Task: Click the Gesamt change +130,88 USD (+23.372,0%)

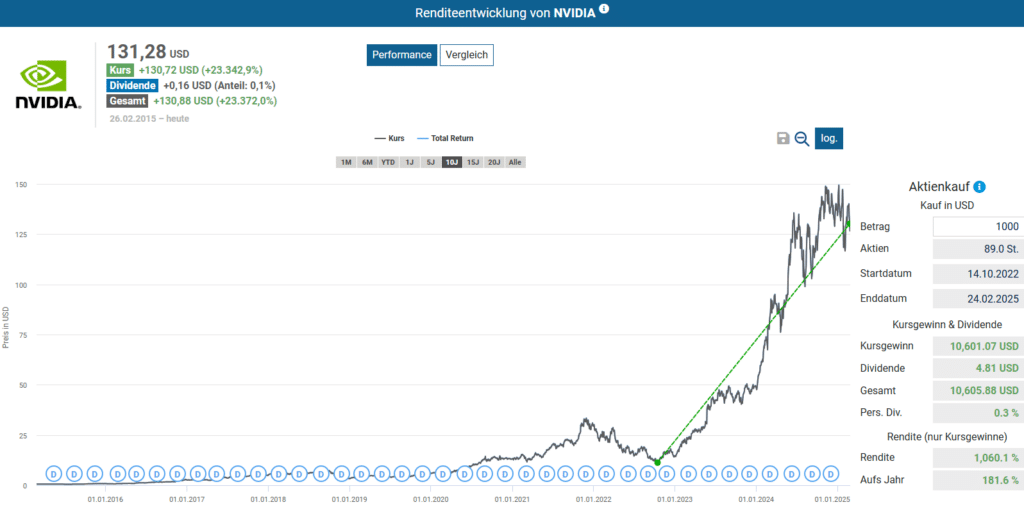Action: coord(216,101)
